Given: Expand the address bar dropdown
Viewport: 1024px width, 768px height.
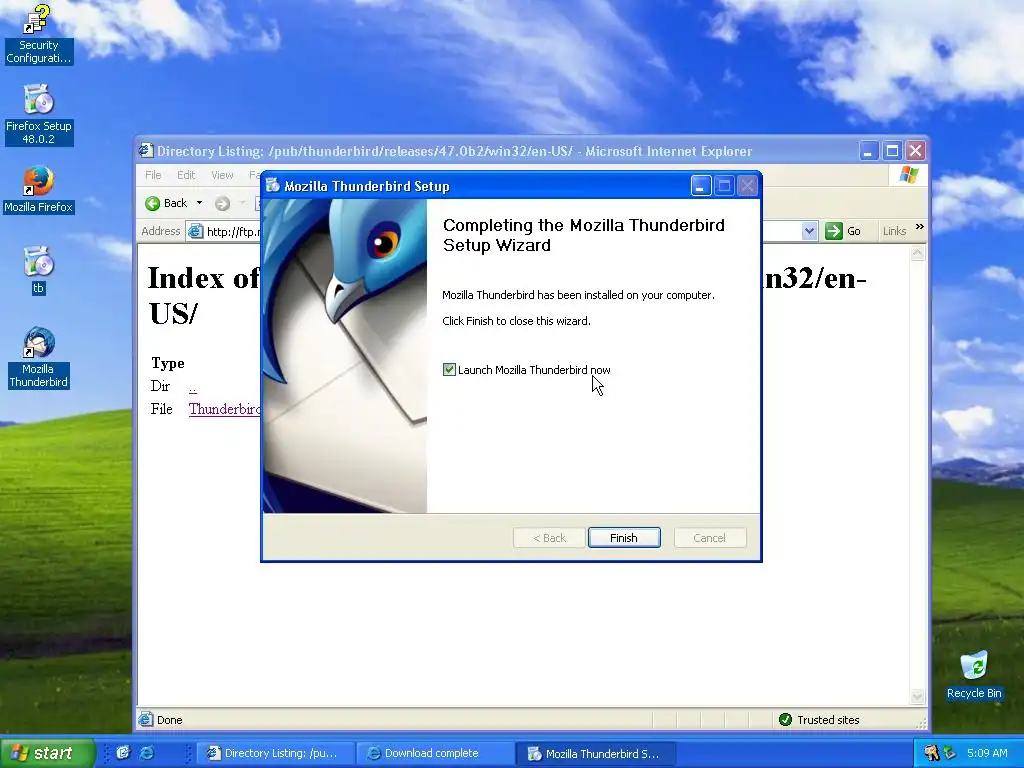Looking at the screenshot, I should (x=809, y=231).
